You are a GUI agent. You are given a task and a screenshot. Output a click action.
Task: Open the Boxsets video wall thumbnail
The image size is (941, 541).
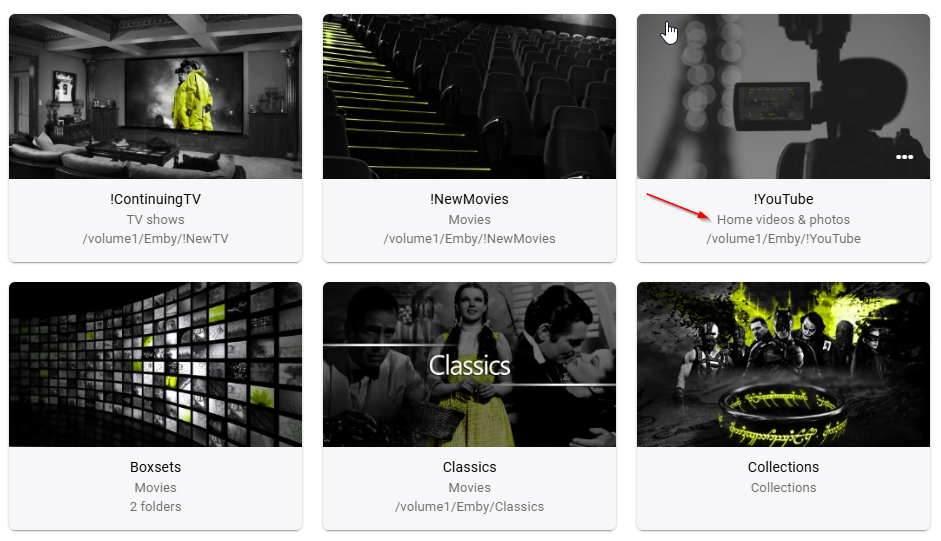[x=155, y=364]
